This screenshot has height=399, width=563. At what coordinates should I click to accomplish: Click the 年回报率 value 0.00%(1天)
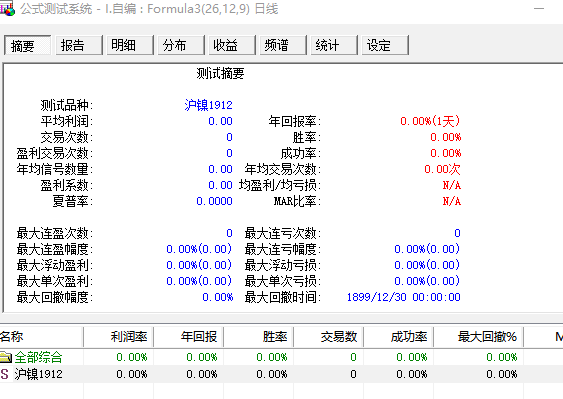point(430,121)
